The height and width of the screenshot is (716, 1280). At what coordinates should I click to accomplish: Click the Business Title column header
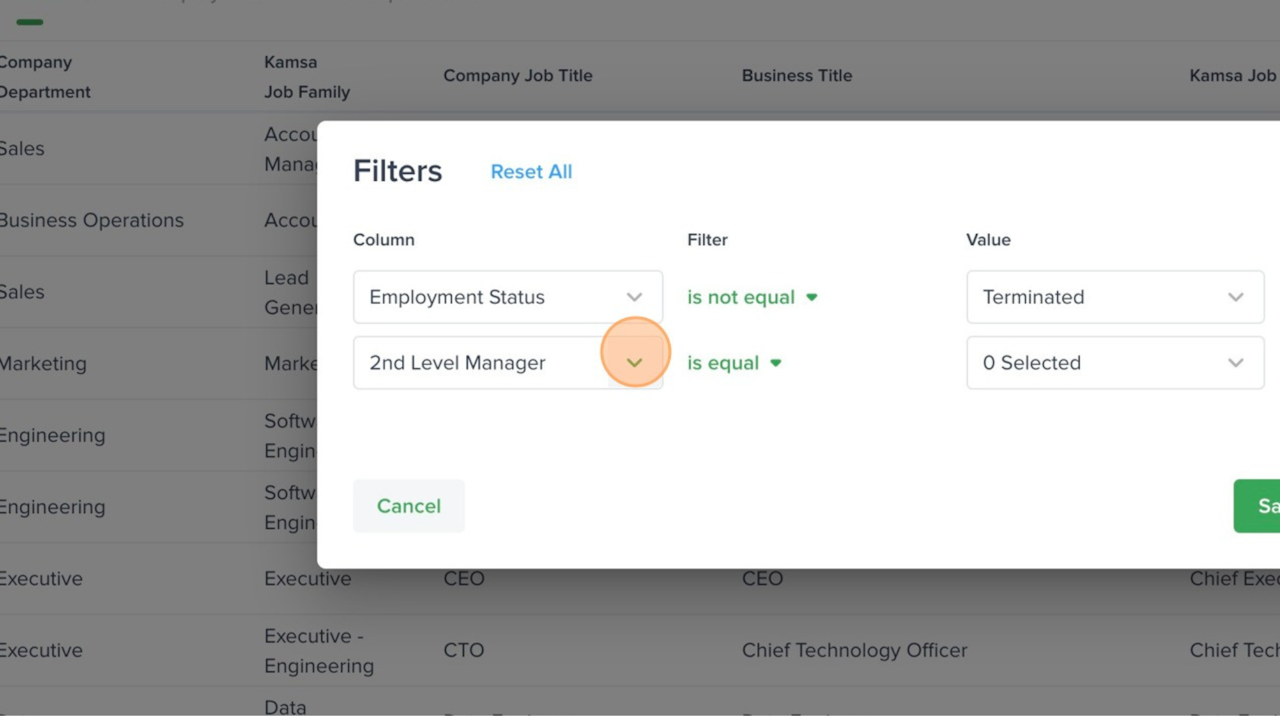(797, 76)
